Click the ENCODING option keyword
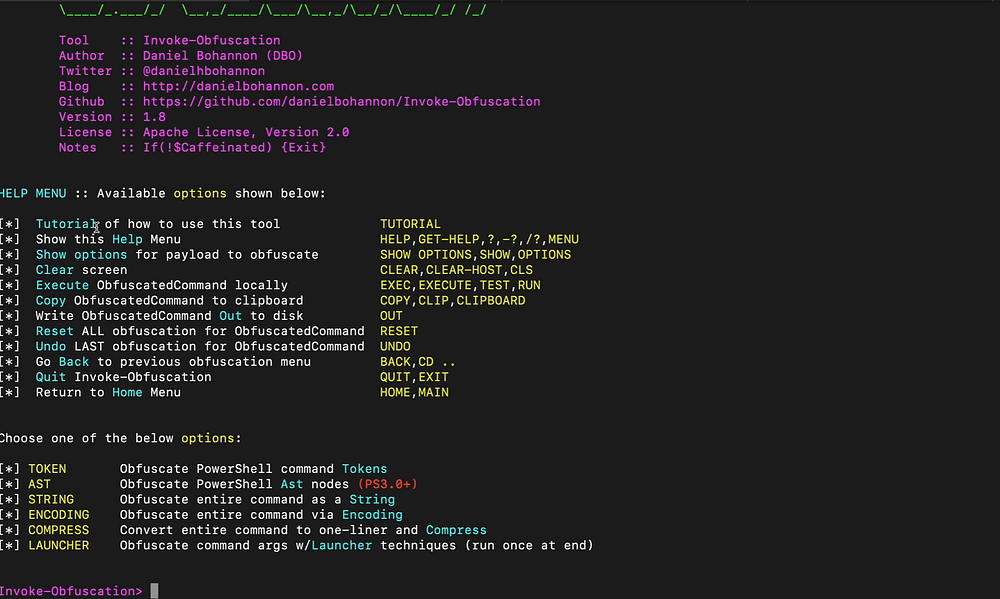The width and height of the screenshot is (1000, 599). pyautogui.click(x=59, y=515)
